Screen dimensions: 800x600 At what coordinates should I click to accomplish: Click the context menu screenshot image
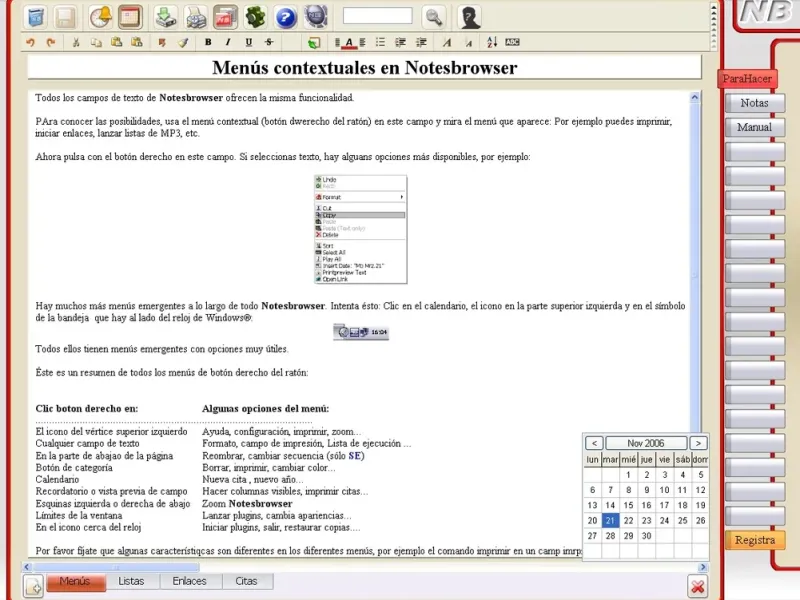361,230
